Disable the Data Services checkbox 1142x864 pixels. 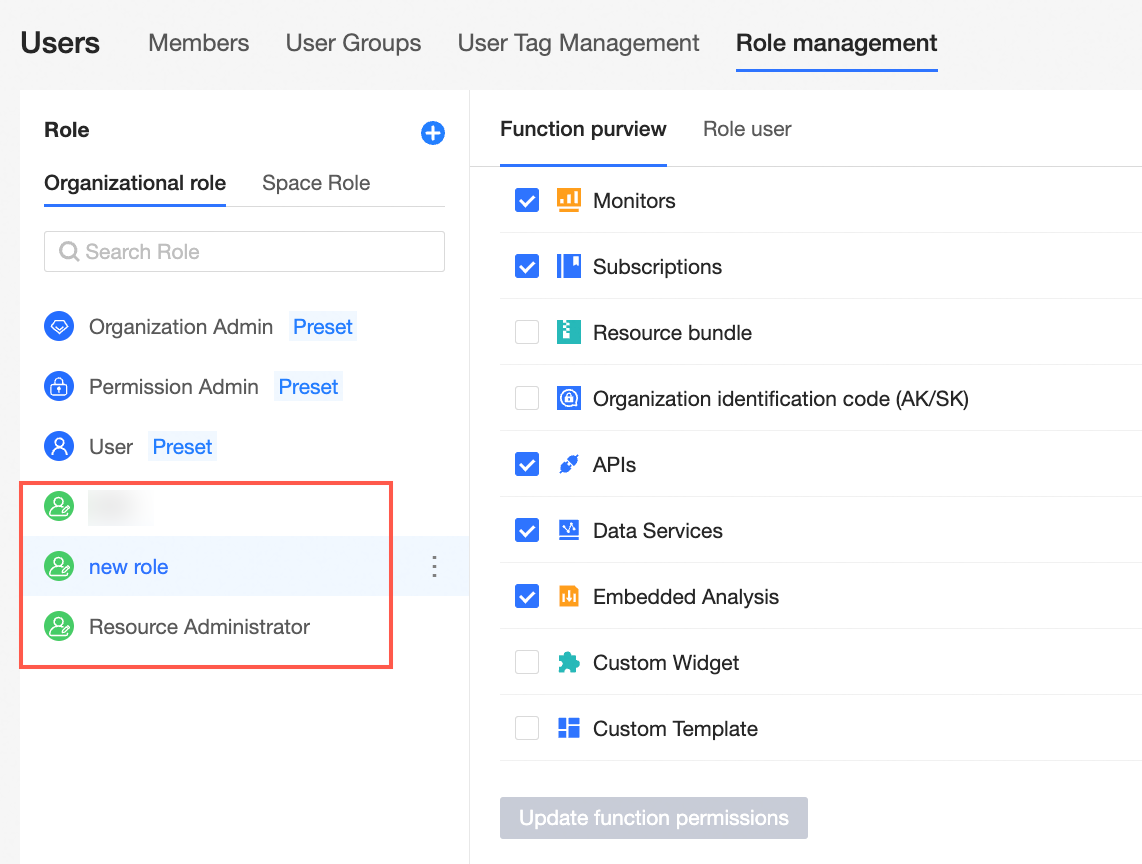click(527, 531)
